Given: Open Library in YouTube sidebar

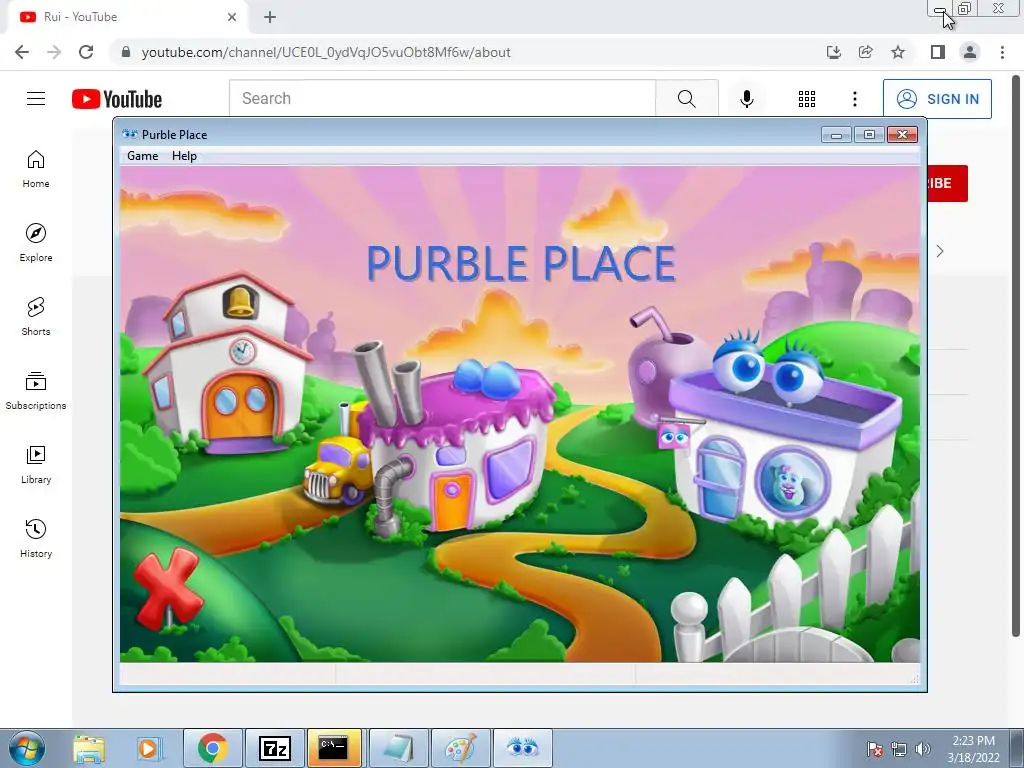Looking at the screenshot, I should (36, 464).
